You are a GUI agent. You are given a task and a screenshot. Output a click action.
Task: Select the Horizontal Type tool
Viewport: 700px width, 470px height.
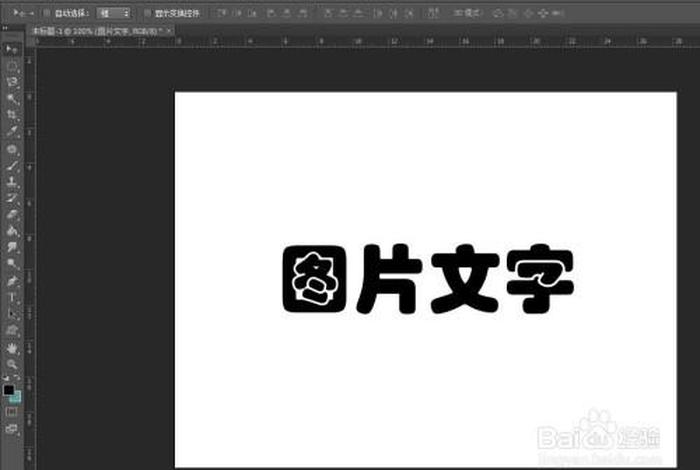(12, 298)
